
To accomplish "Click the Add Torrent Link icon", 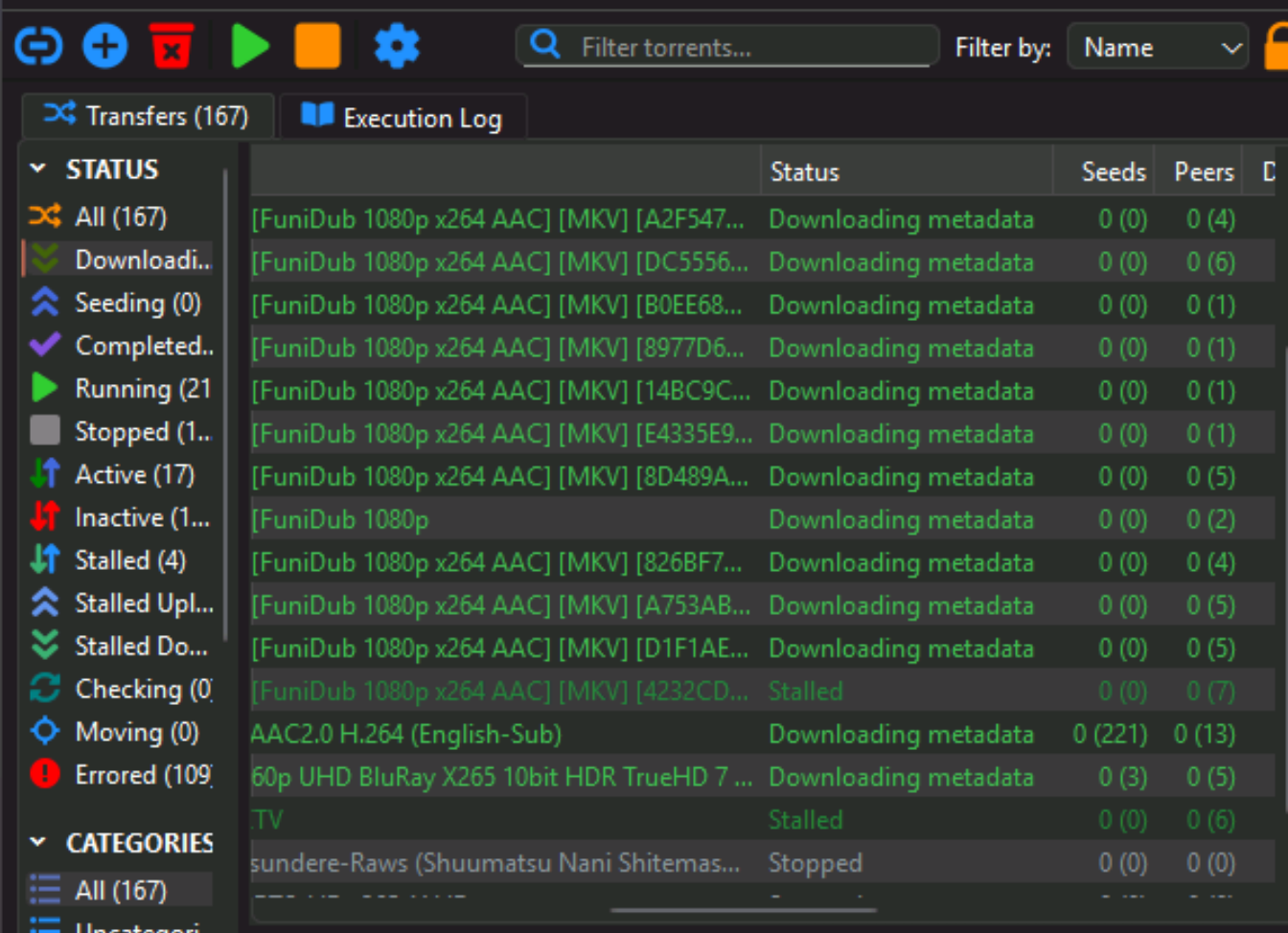I will [x=38, y=46].
